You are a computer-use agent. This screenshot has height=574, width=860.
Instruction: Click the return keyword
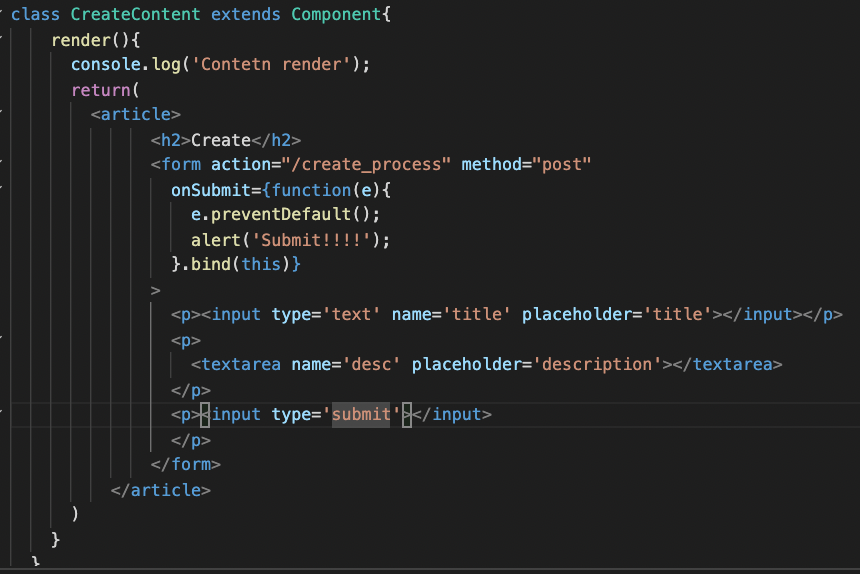(101, 89)
